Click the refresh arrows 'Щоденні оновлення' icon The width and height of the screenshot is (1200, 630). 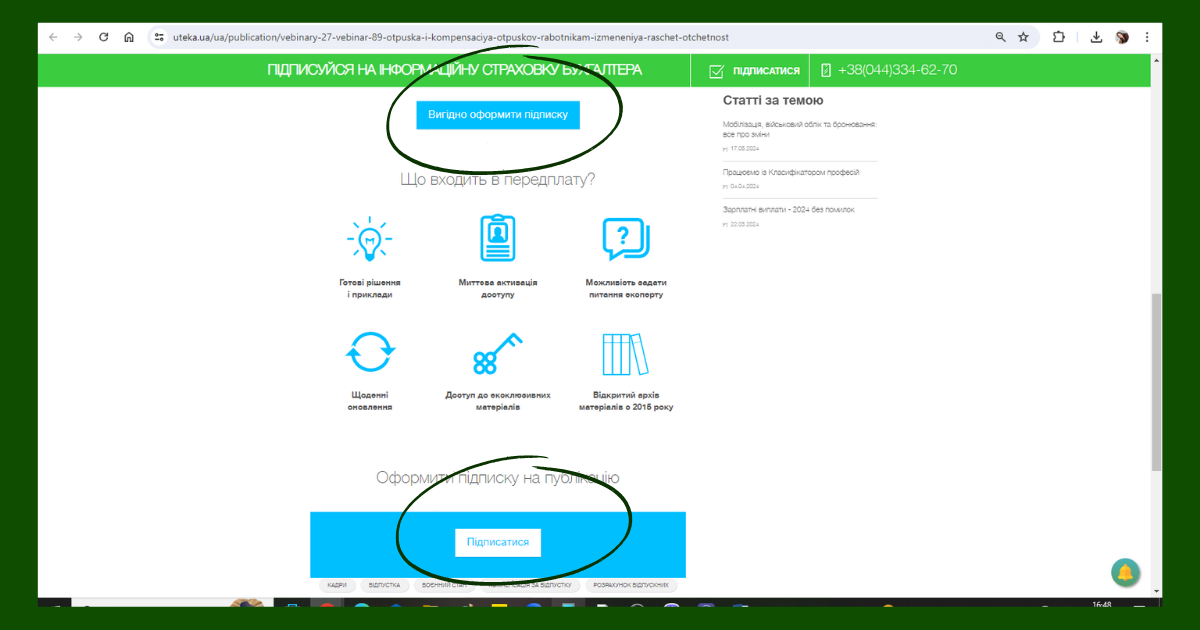point(370,353)
